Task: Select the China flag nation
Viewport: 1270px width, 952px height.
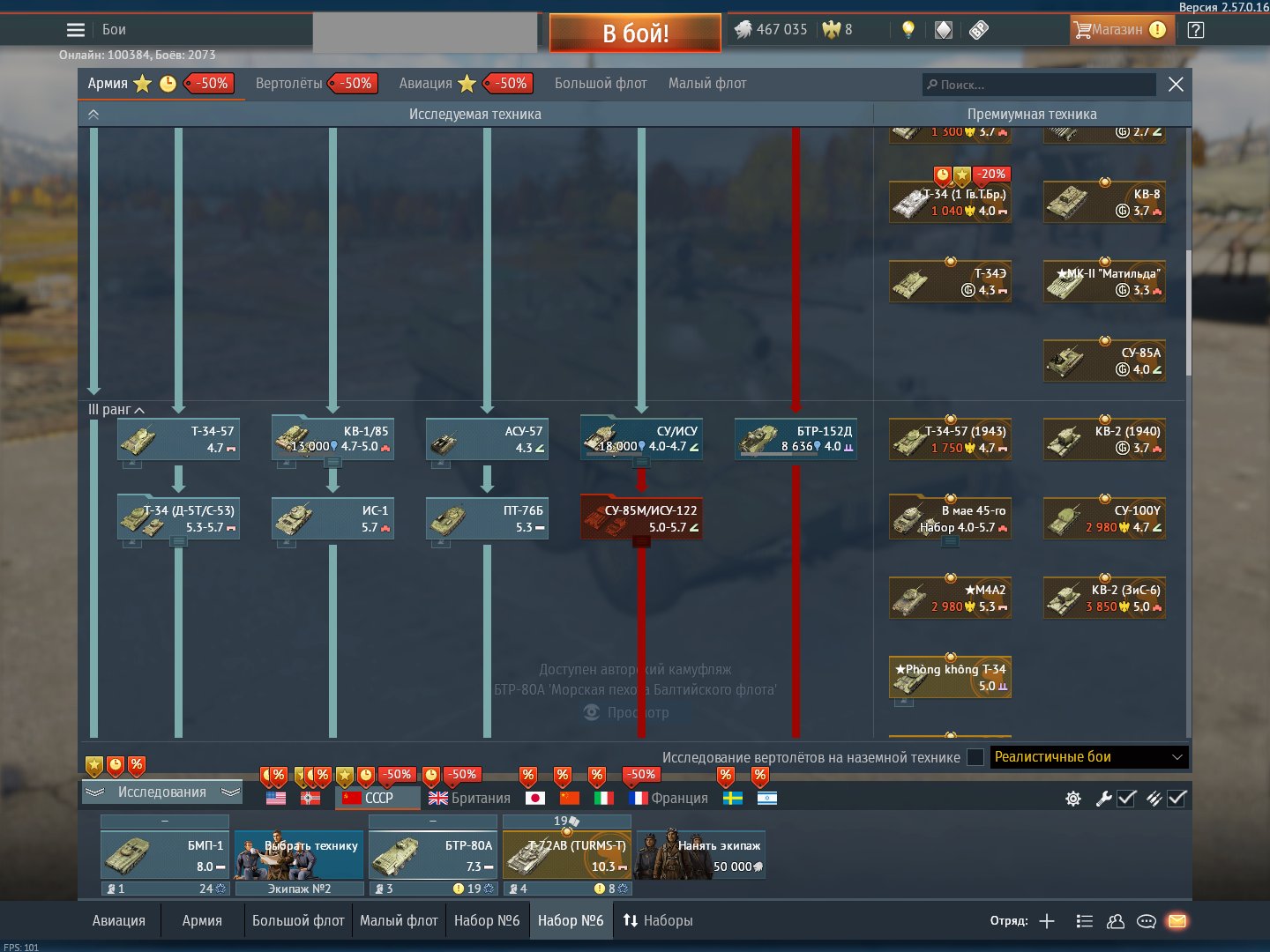Action: click(570, 798)
